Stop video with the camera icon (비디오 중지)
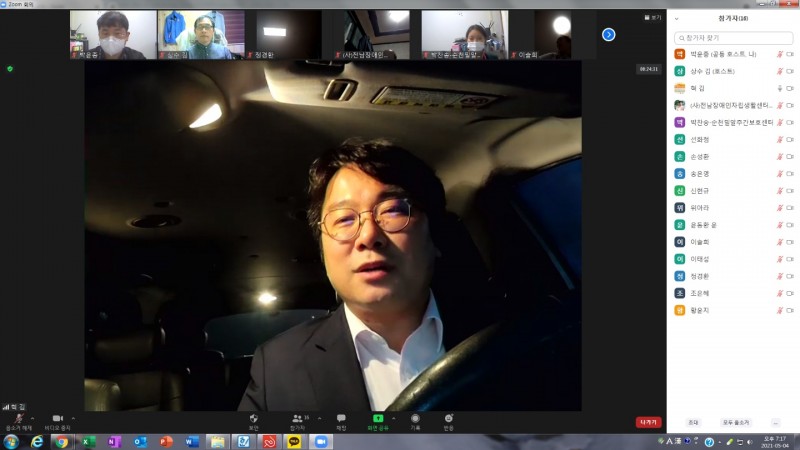Screen dimensions: 800x450 tap(58, 418)
